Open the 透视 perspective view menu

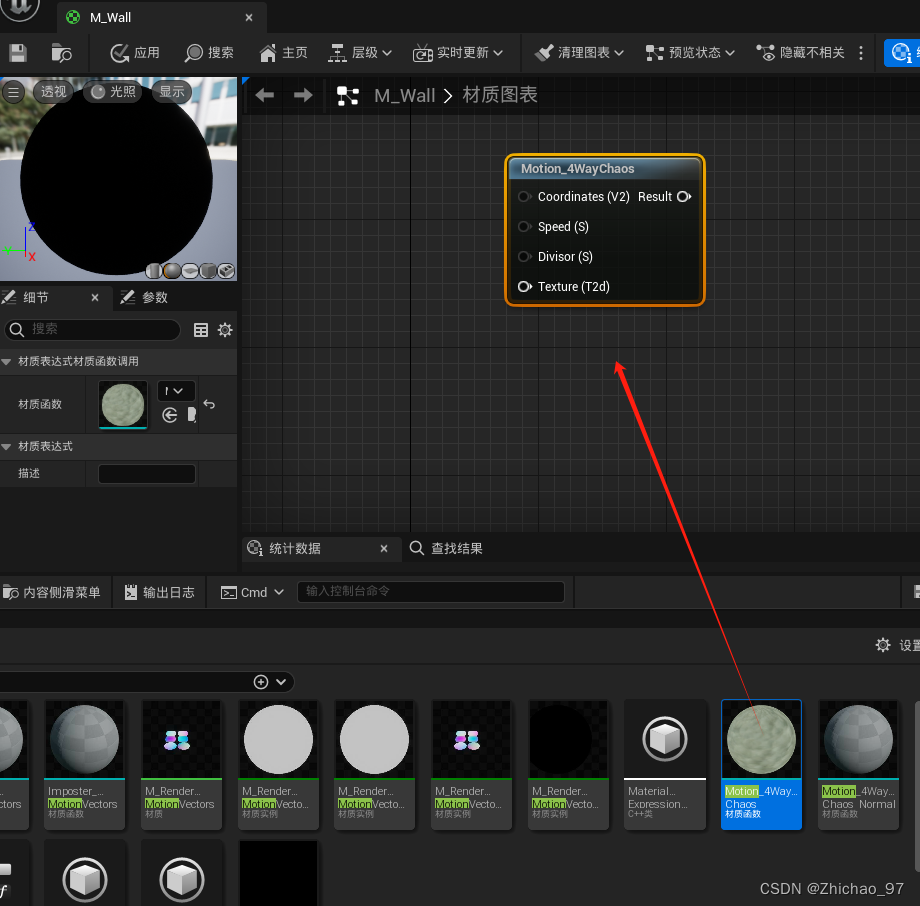pos(53,92)
